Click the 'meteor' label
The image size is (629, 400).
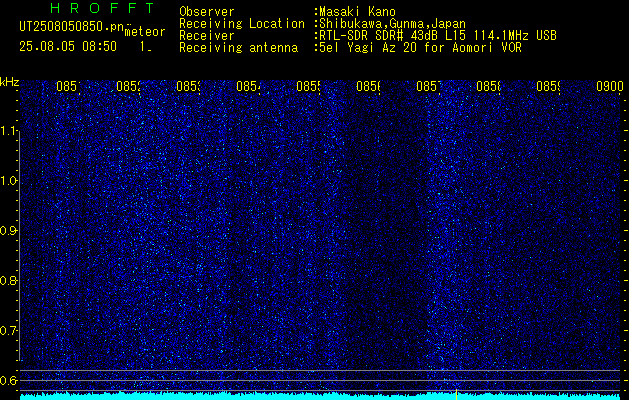pyautogui.click(x=145, y=32)
